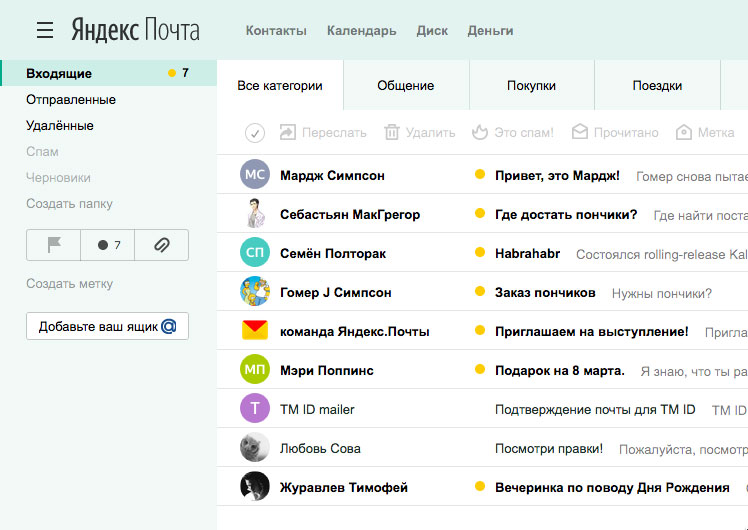Toggle unread dot for Заказ пончиков
The height and width of the screenshot is (530, 748).
(x=480, y=291)
